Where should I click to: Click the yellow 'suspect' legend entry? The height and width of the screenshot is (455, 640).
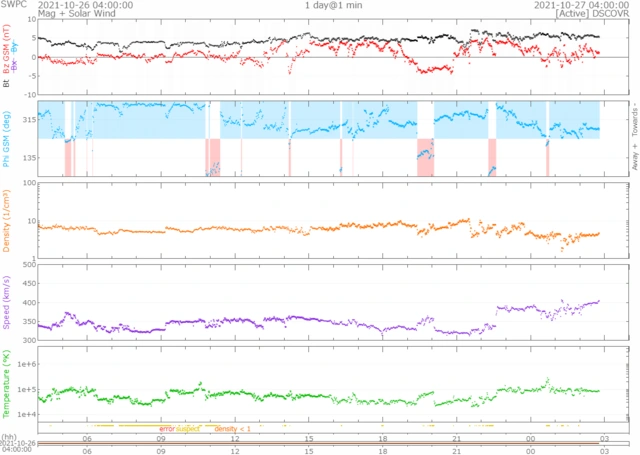[188, 429]
